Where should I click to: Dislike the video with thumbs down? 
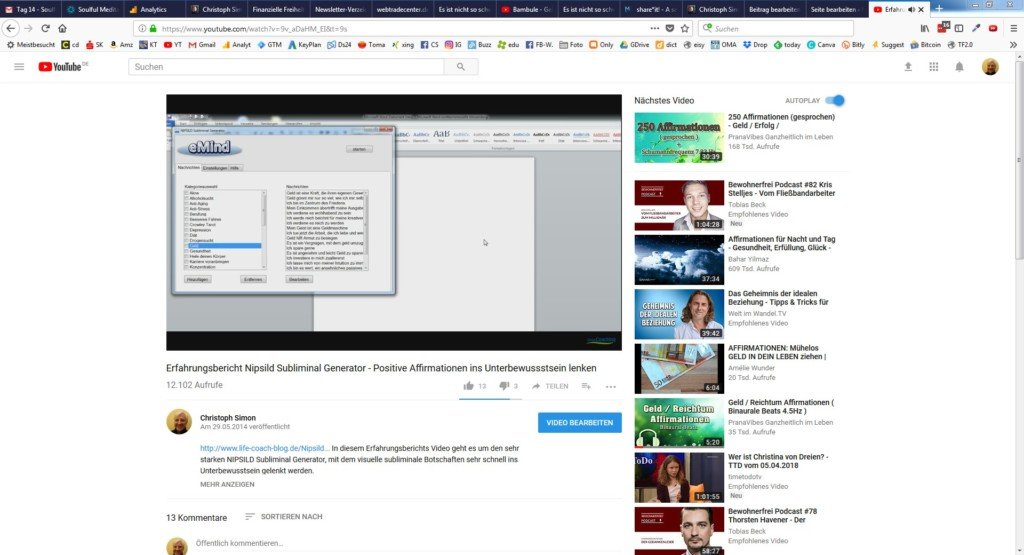(504, 386)
